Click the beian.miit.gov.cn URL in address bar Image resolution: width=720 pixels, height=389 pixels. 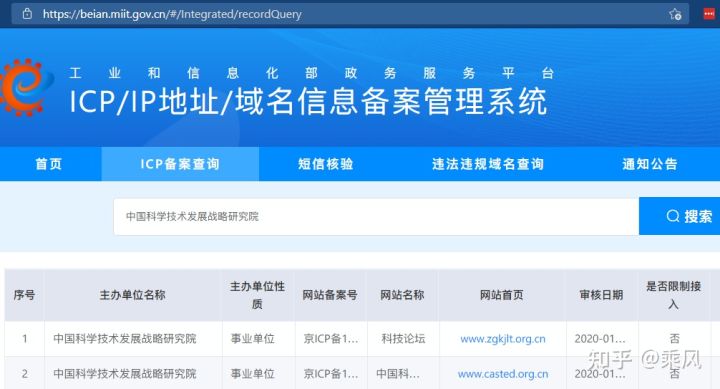172,14
